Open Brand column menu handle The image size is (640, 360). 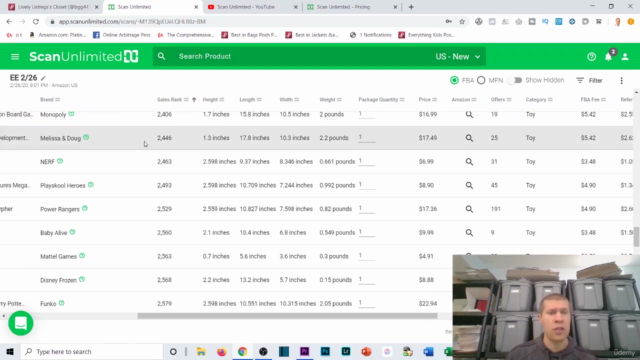click(58, 100)
